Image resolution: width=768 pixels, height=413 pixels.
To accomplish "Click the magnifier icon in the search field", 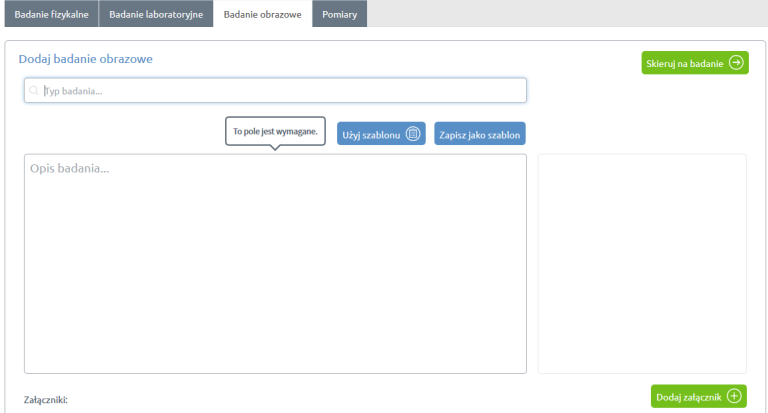I will 34,91.
